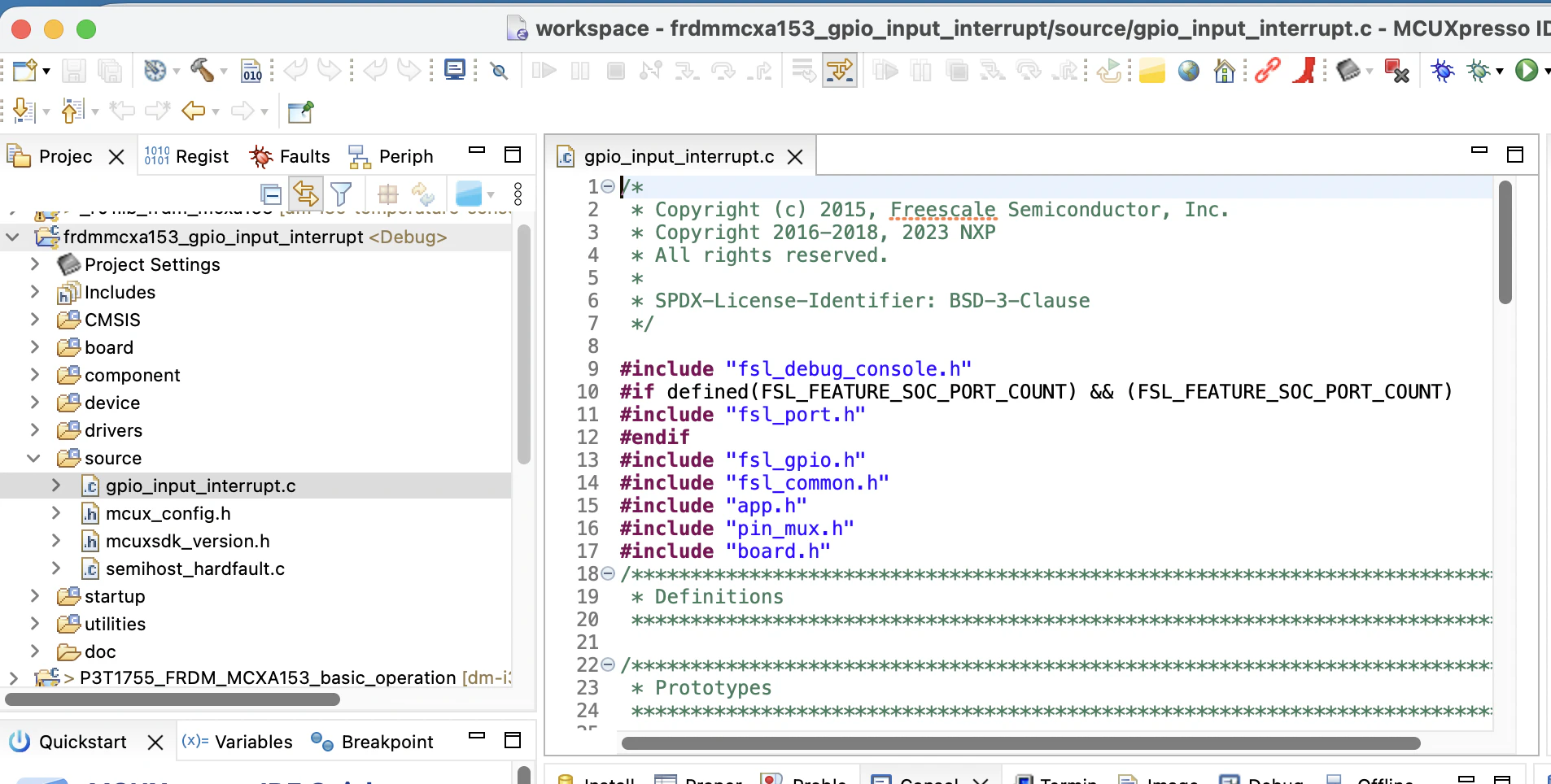The height and width of the screenshot is (784, 1551).
Task: Click the Collapse All icon in Project Explorer
Action: (271, 194)
